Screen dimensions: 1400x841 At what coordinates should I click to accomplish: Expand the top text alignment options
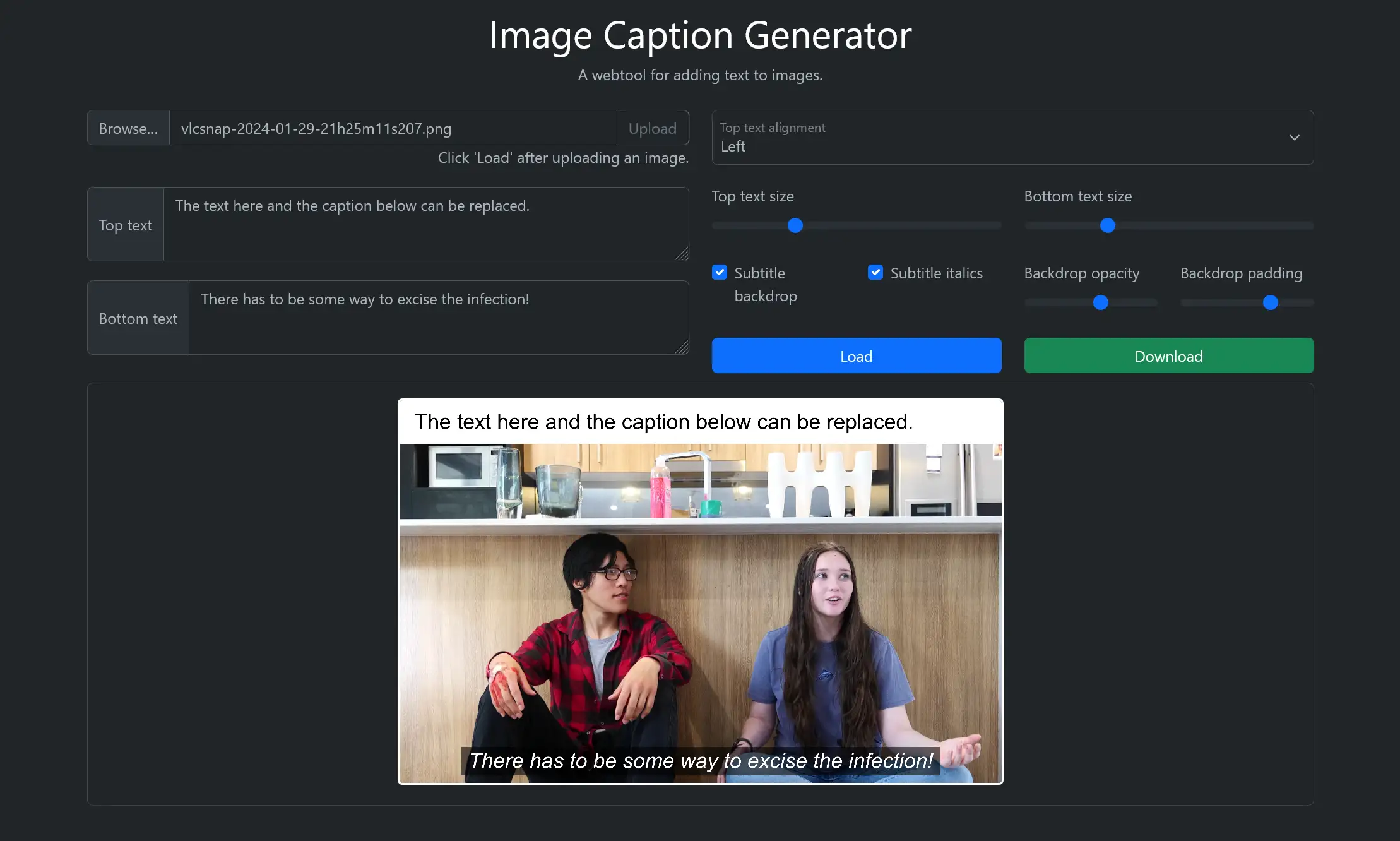(x=1294, y=137)
